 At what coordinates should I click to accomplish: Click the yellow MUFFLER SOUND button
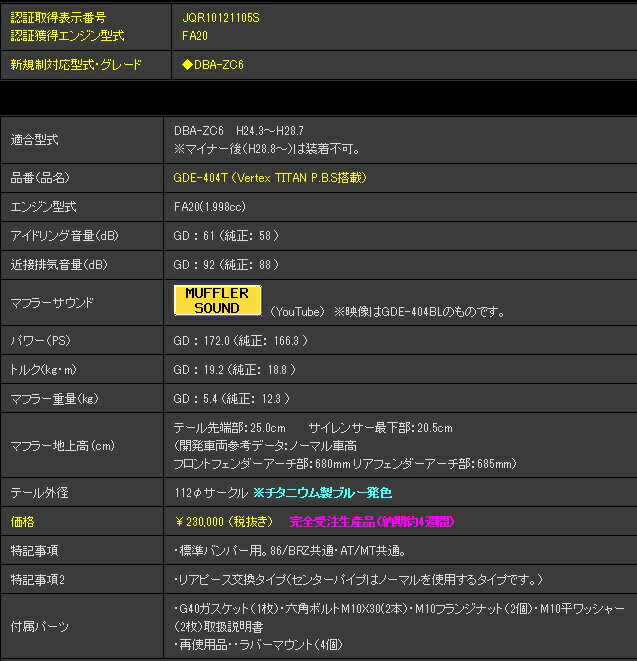click(x=217, y=301)
